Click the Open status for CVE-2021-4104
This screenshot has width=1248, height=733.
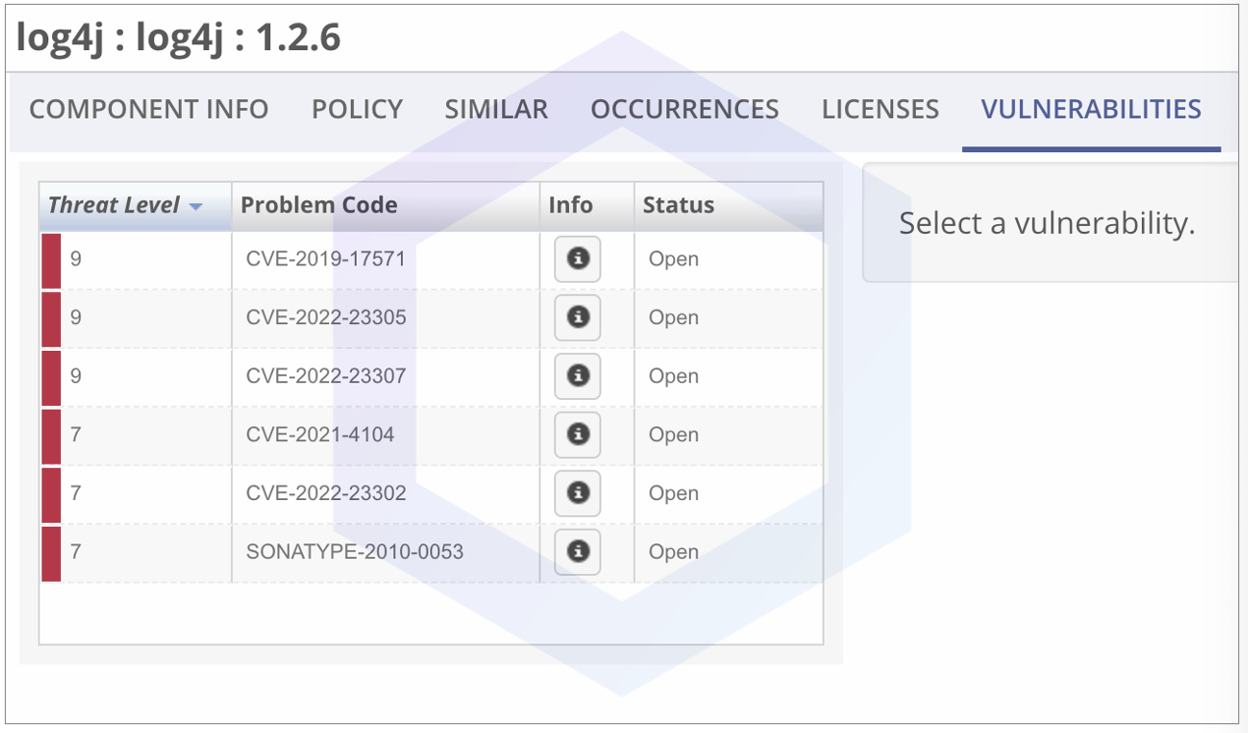point(673,434)
